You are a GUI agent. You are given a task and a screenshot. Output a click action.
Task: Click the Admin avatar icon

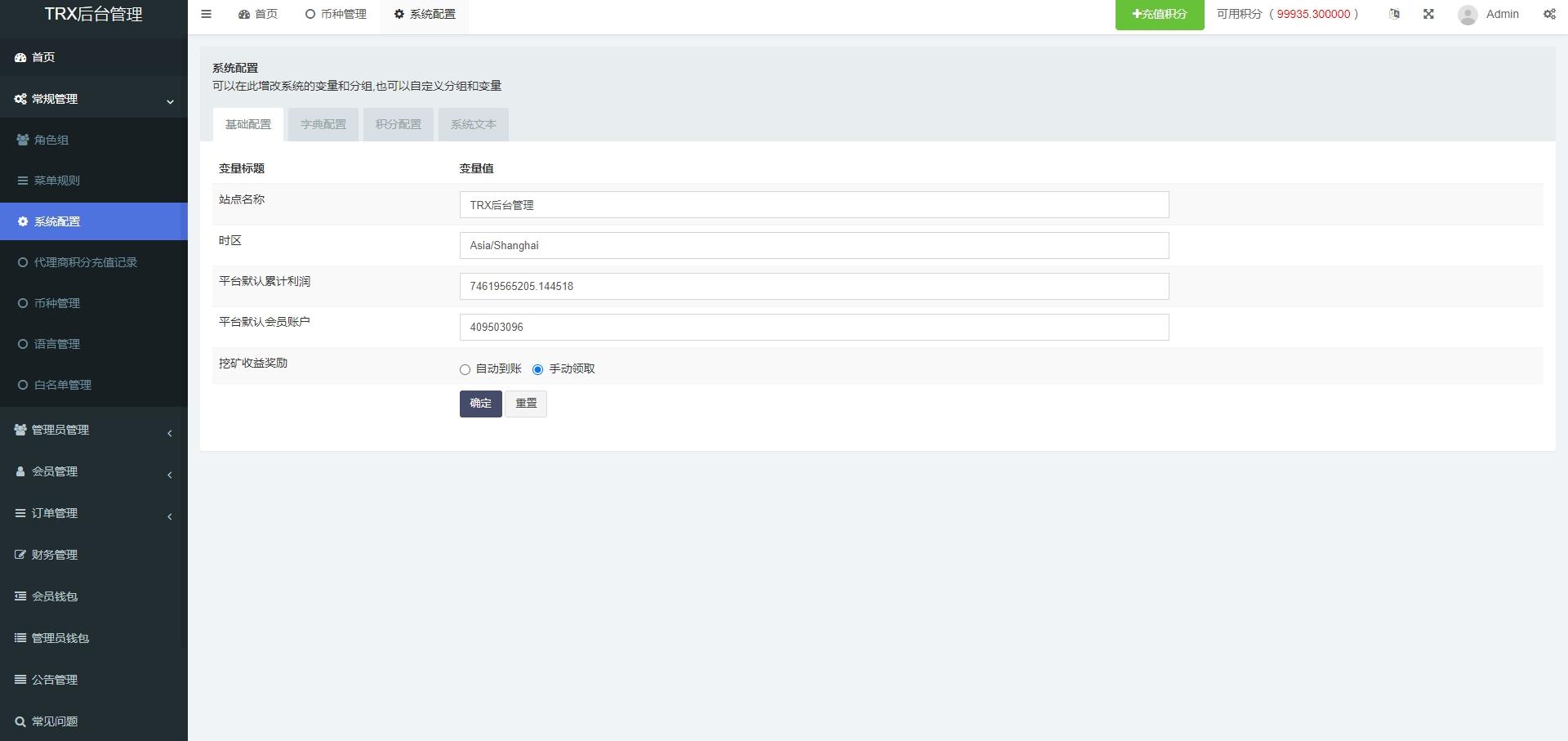(1468, 15)
